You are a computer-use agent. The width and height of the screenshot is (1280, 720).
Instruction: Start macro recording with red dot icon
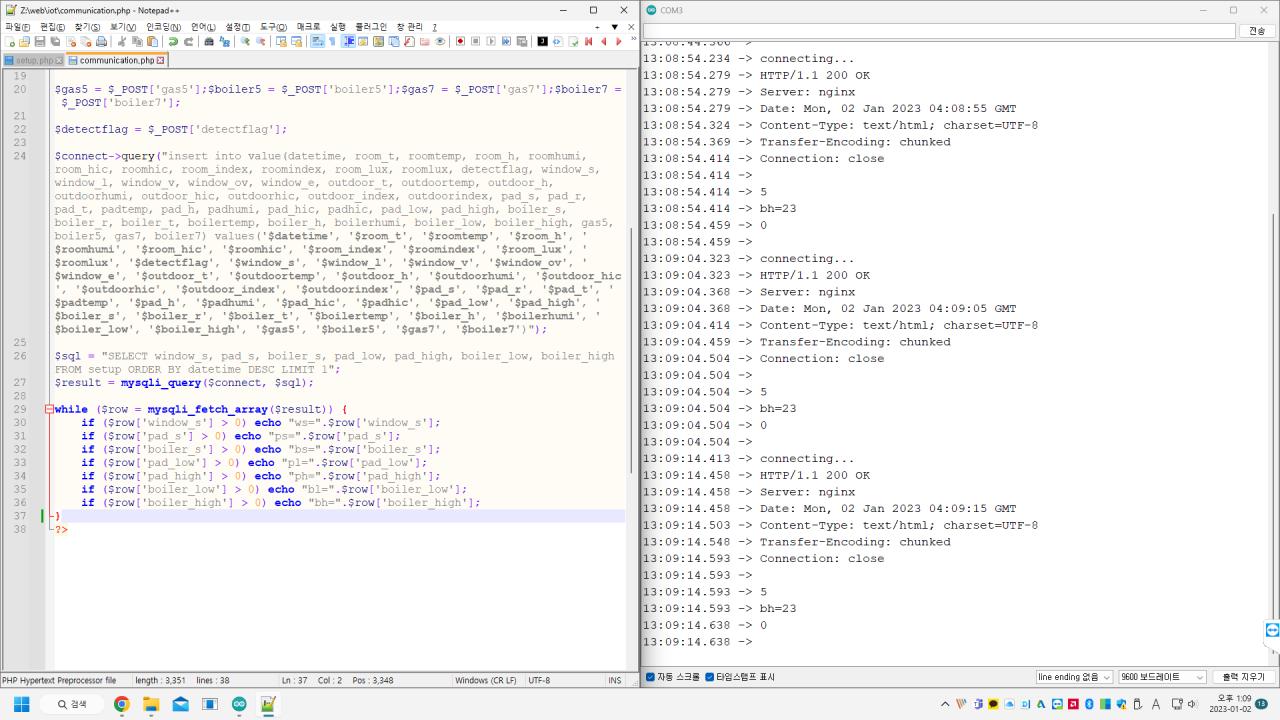[460, 42]
